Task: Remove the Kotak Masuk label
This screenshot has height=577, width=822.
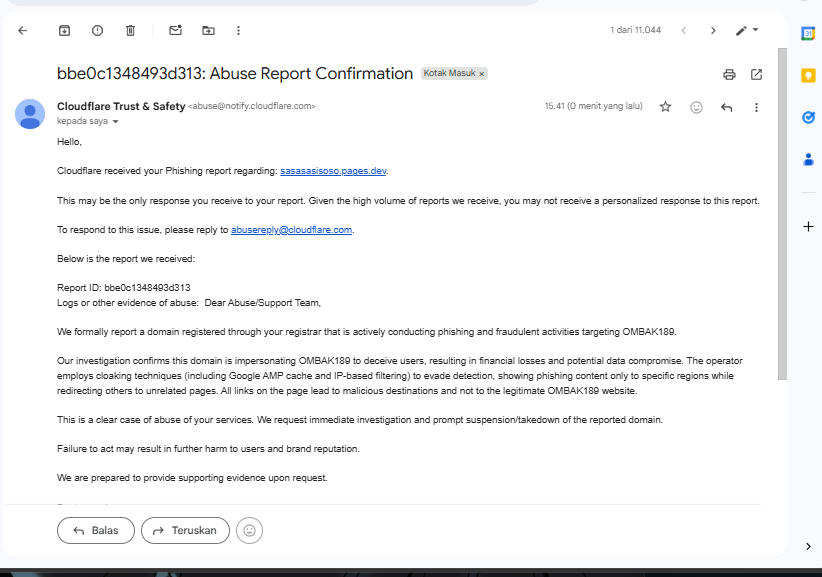Action: (482, 74)
